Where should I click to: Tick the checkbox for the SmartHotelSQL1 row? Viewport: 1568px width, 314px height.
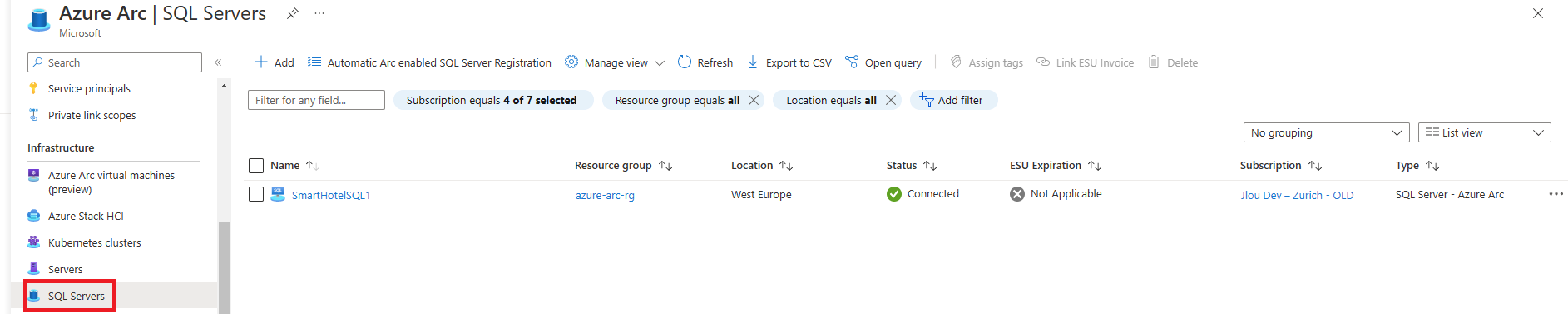256,194
